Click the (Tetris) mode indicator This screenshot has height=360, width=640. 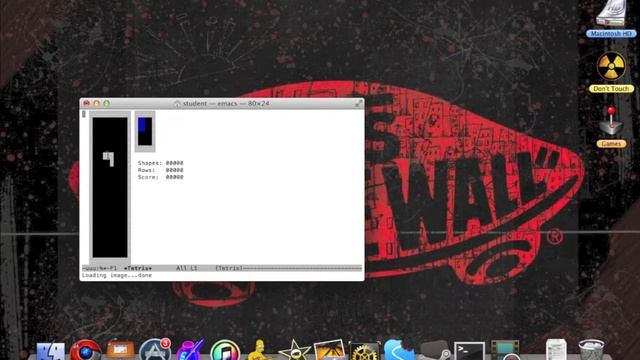coord(229,268)
